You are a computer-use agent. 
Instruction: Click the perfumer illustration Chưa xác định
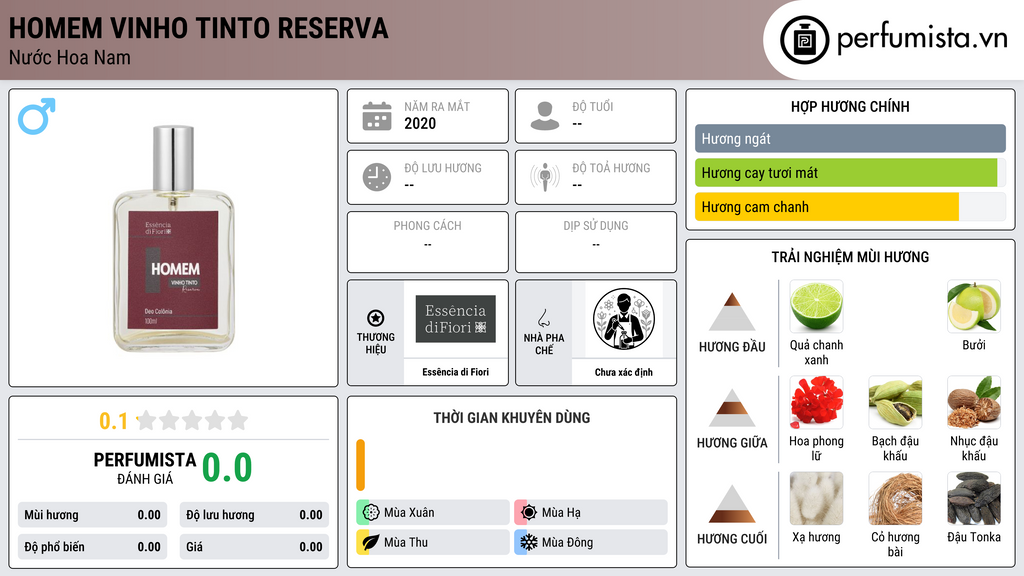pos(624,319)
